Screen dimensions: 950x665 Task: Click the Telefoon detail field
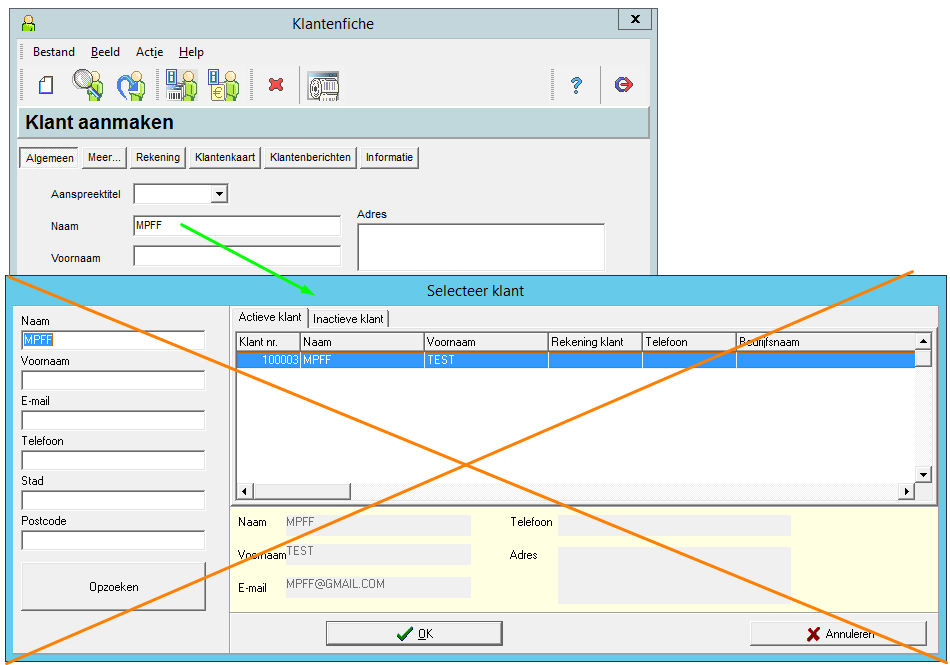pos(674,525)
